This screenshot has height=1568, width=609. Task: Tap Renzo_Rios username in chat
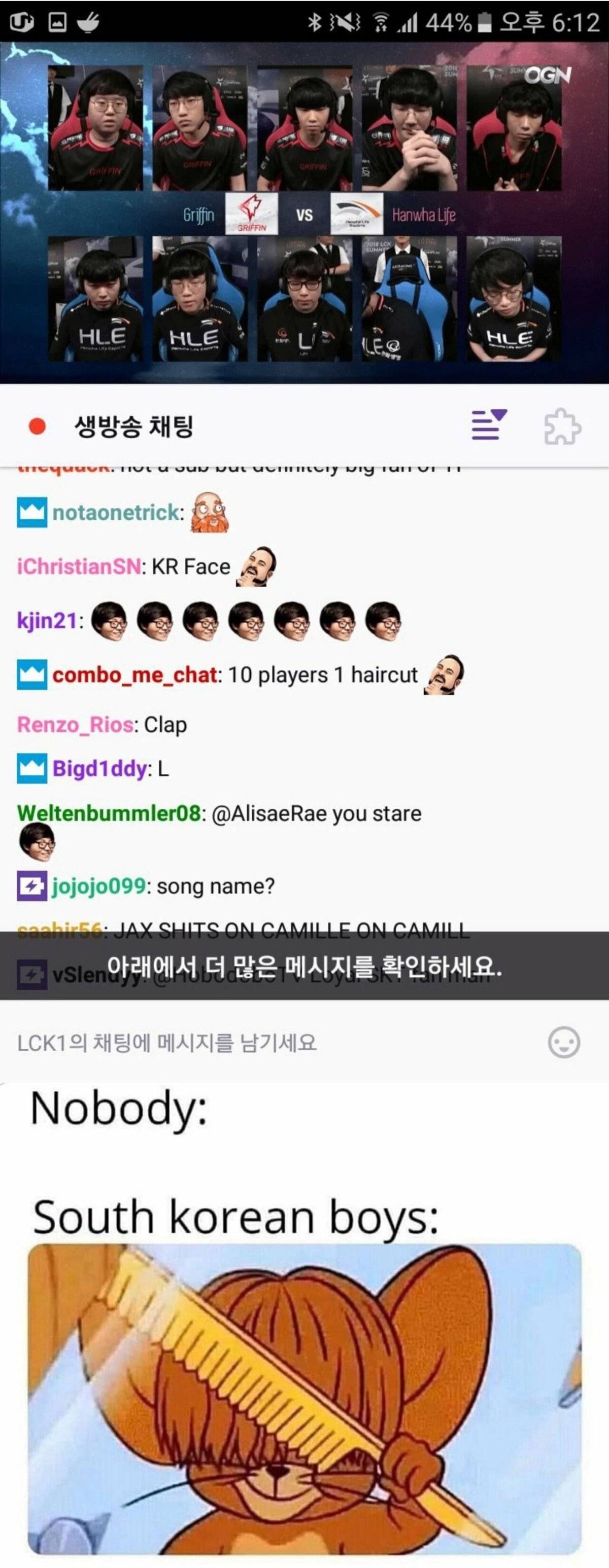[x=76, y=724]
